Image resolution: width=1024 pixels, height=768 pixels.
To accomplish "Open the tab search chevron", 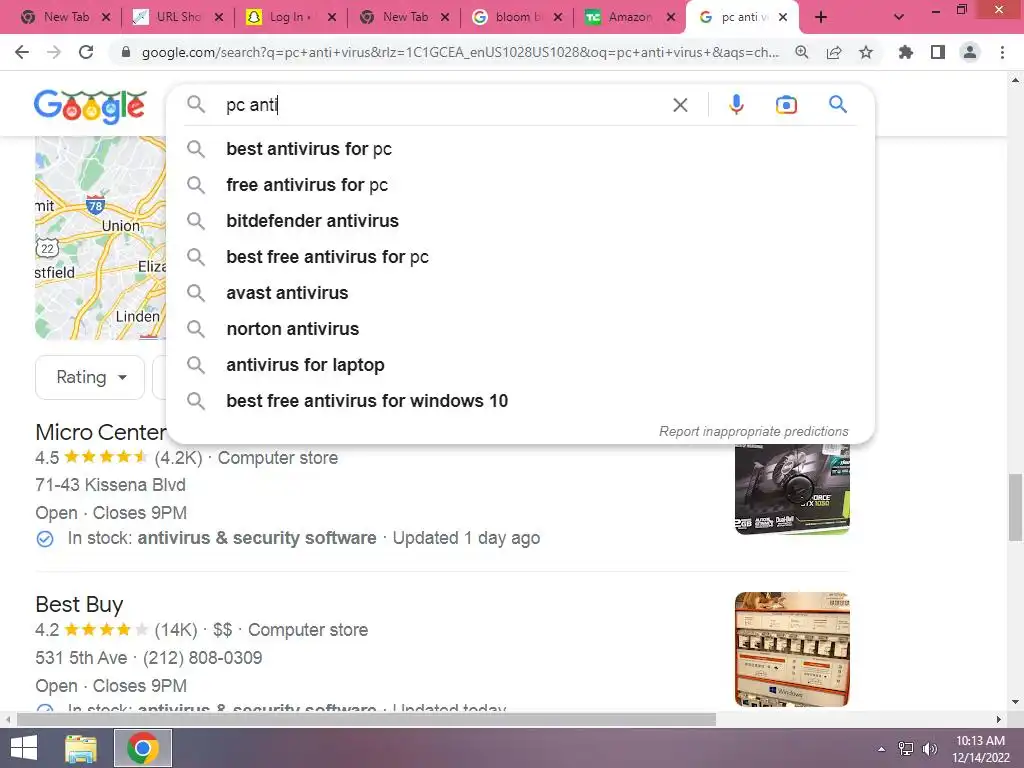I will pyautogui.click(x=899, y=18).
